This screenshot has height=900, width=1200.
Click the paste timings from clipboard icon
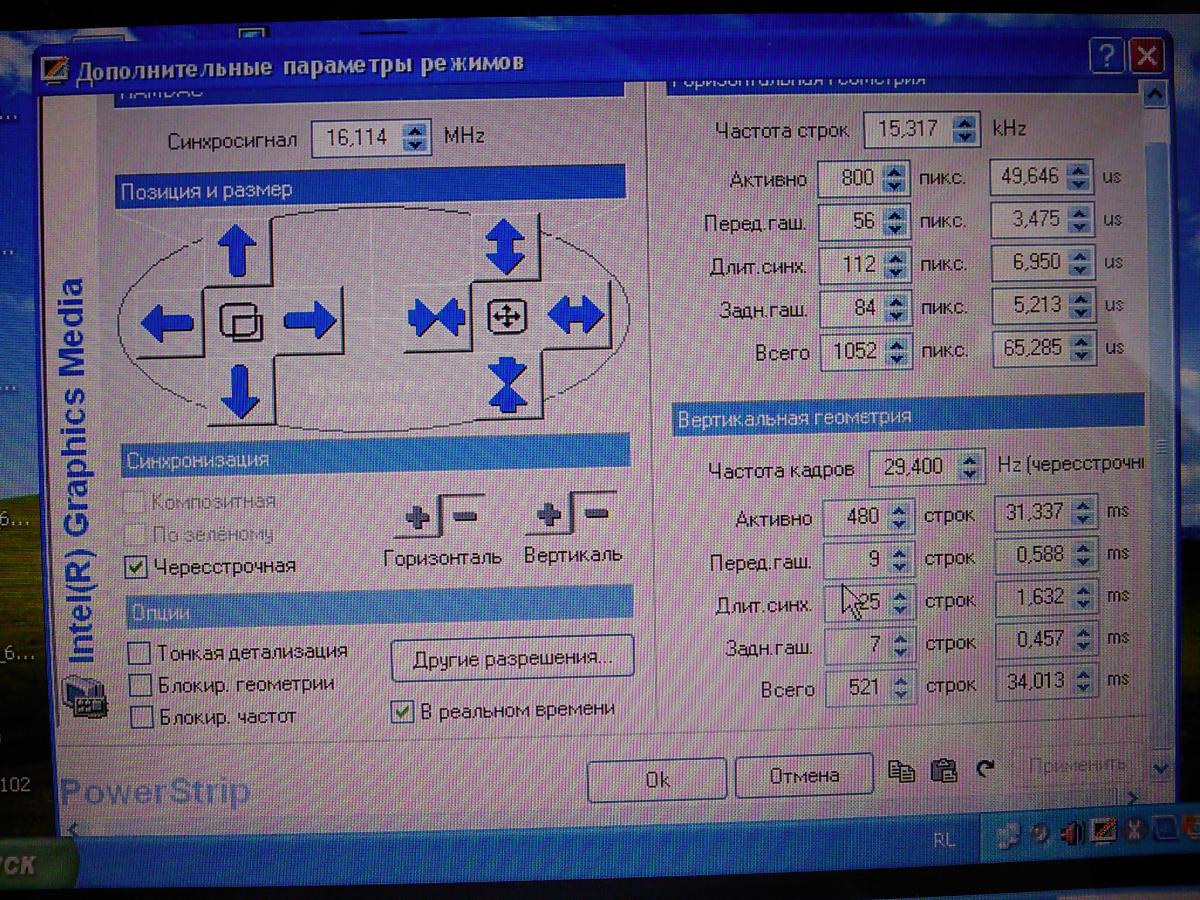pos(943,770)
